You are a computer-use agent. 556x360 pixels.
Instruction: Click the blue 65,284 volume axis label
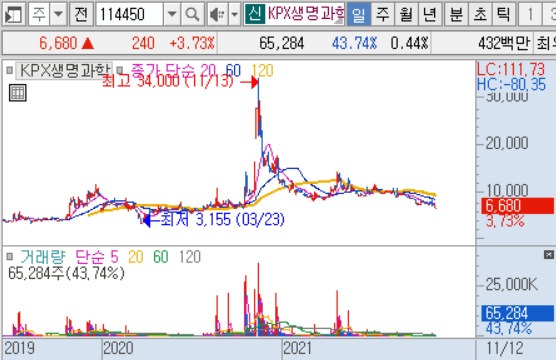(517, 313)
